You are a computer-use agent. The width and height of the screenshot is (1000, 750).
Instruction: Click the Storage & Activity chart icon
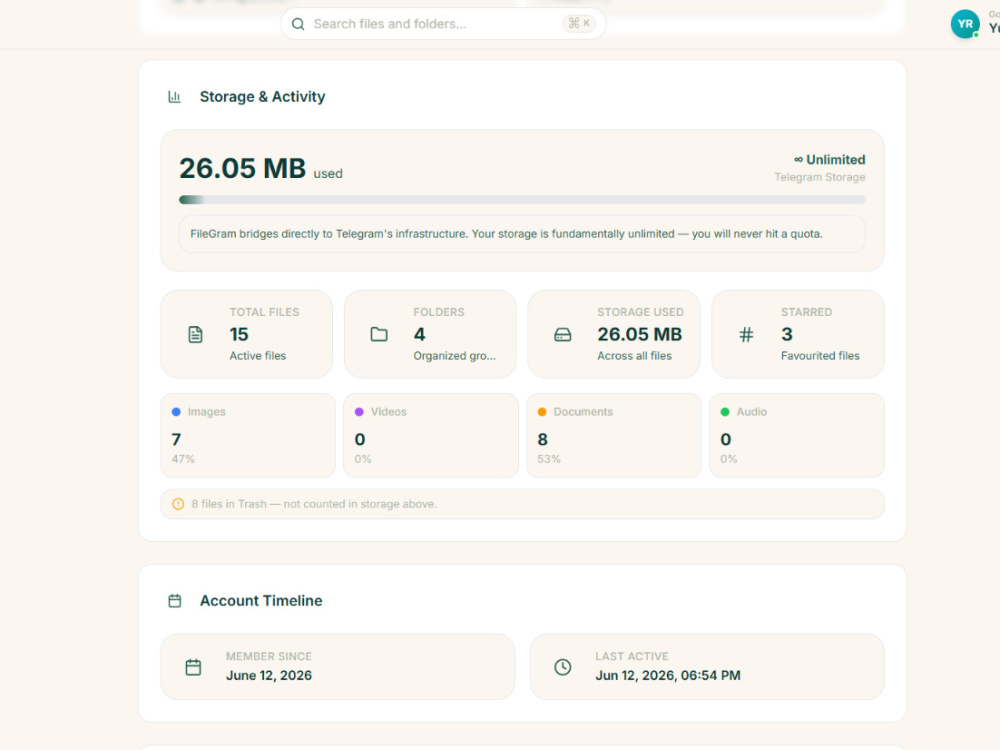(x=174, y=97)
